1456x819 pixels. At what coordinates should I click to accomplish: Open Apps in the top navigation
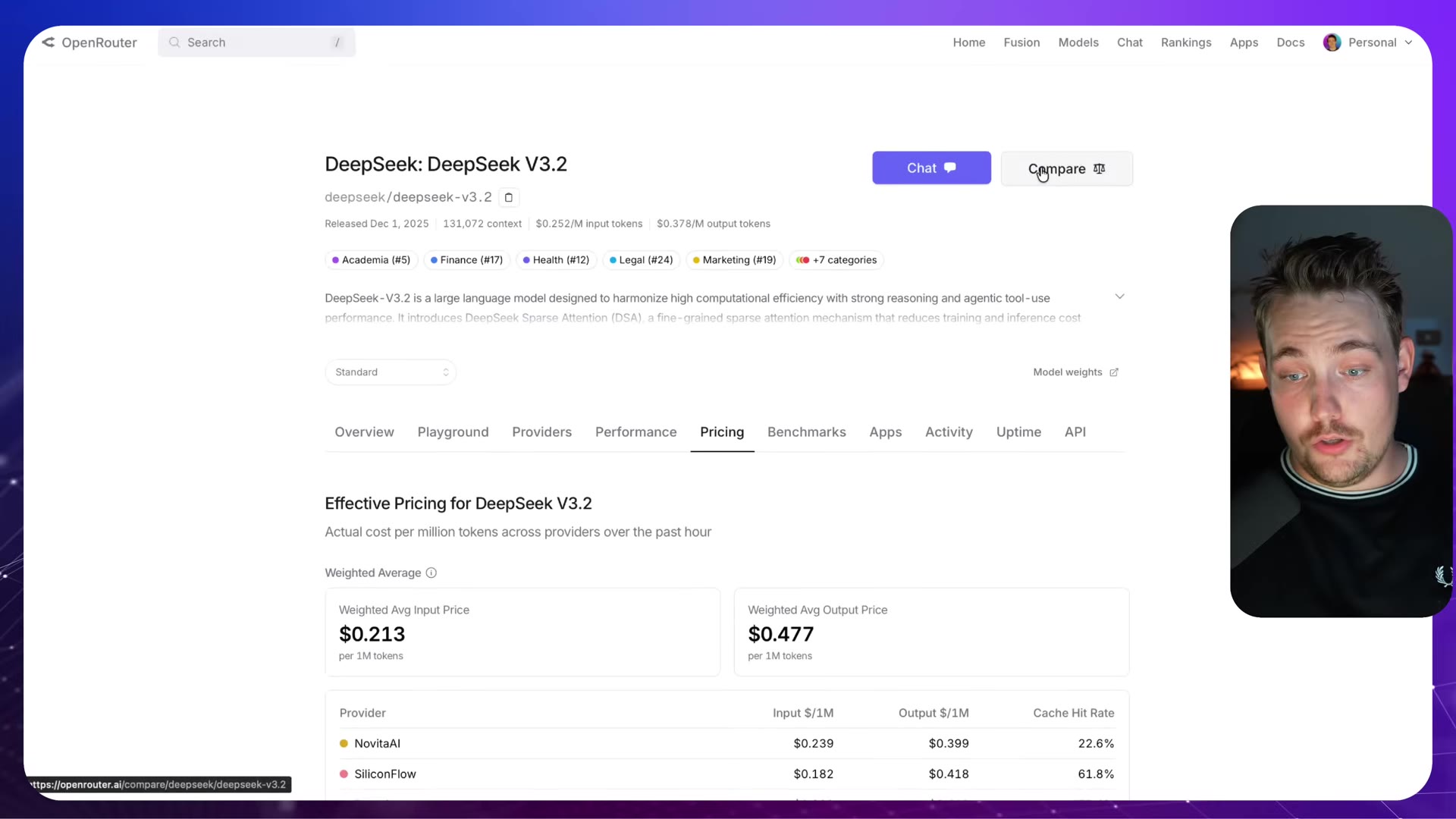[1244, 42]
